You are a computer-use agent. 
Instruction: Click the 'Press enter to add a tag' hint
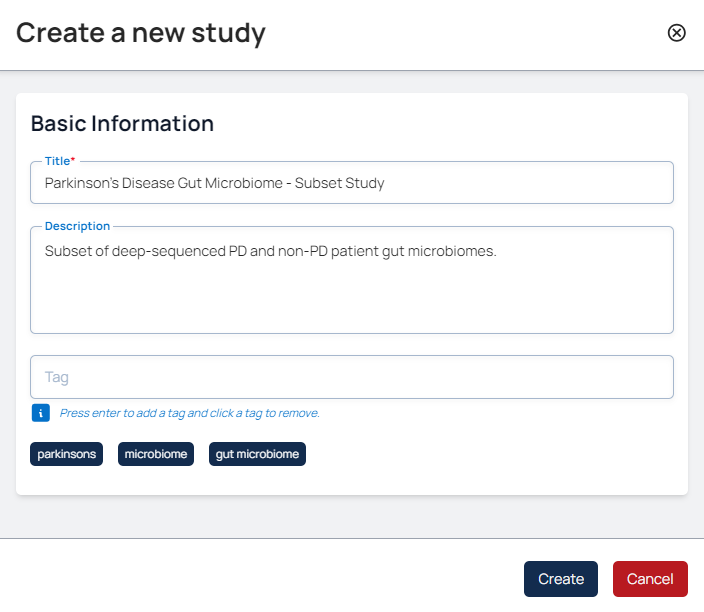click(190, 413)
